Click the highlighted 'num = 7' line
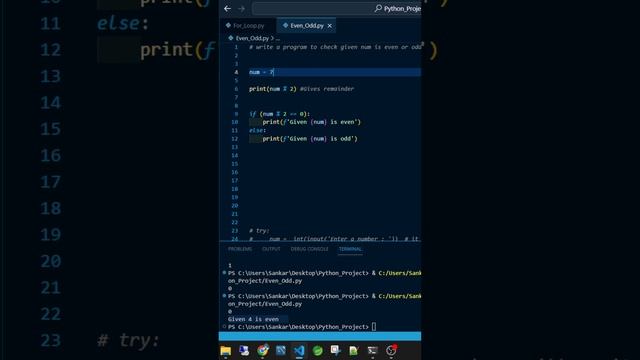Viewport: 640px width, 360px height. coord(335,72)
